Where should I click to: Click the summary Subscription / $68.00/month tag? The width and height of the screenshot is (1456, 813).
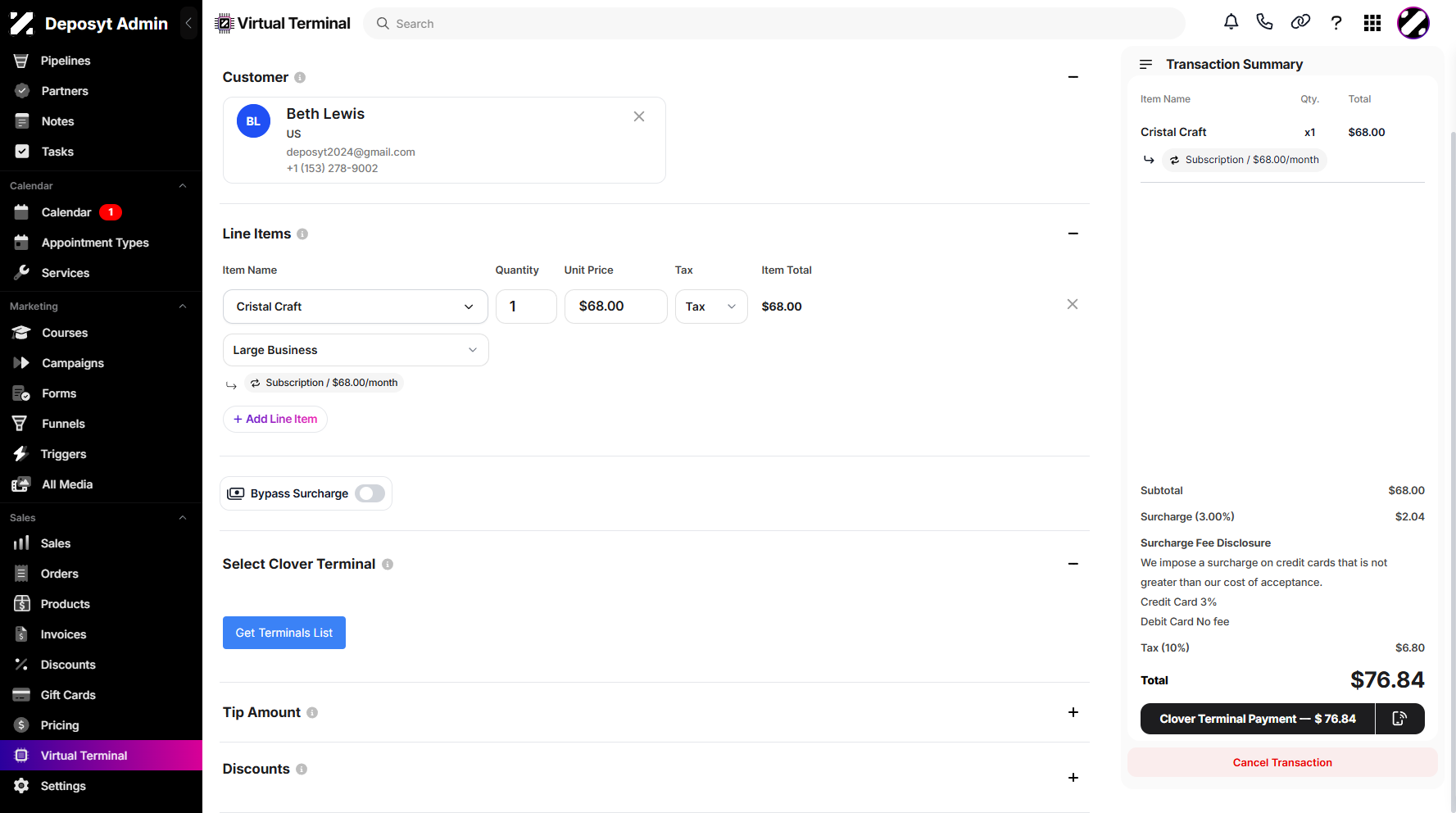tap(1244, 160)
